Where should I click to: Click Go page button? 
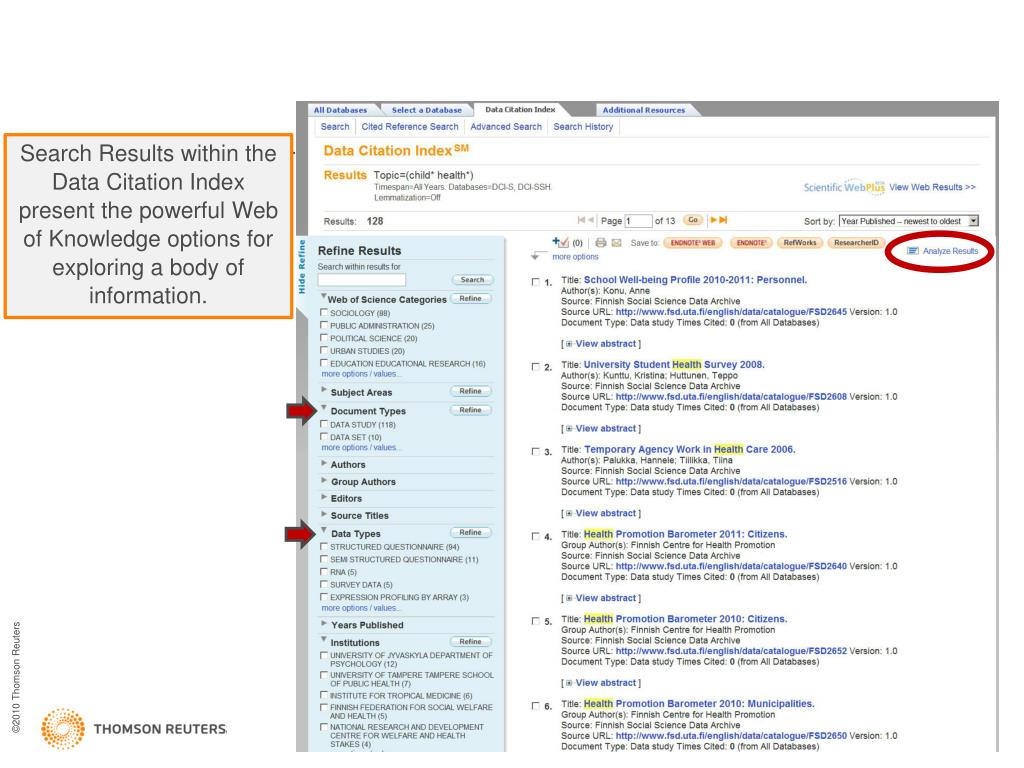693,220
